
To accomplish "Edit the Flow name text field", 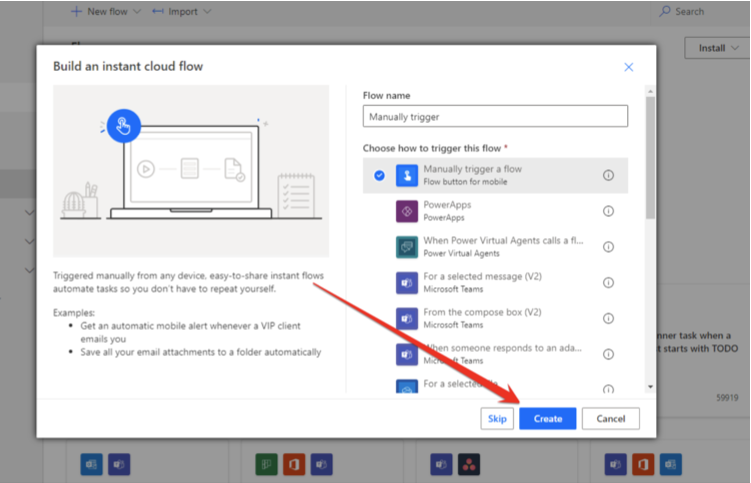I will [x=495, y=116].
